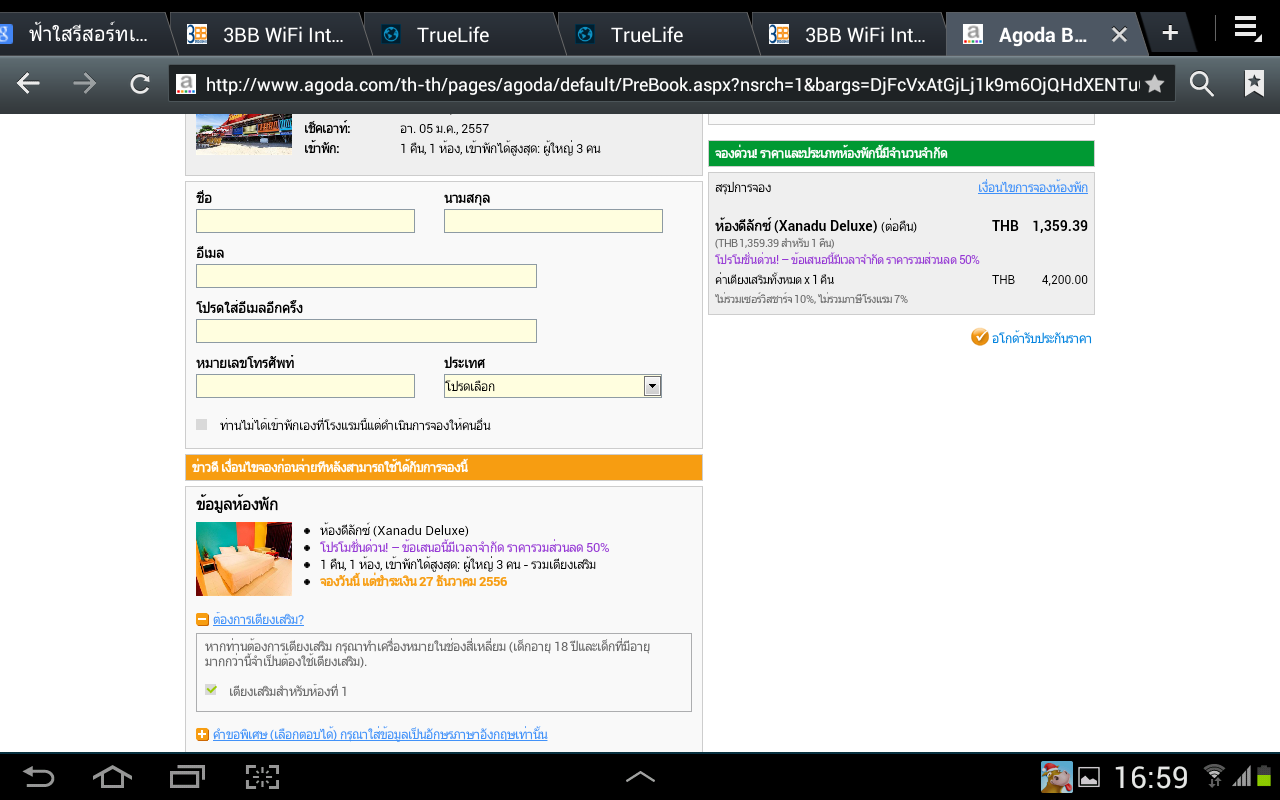This screenshot has height=800, width=1280.
Task: Click the orange good news banner
Action: point(444,468)
